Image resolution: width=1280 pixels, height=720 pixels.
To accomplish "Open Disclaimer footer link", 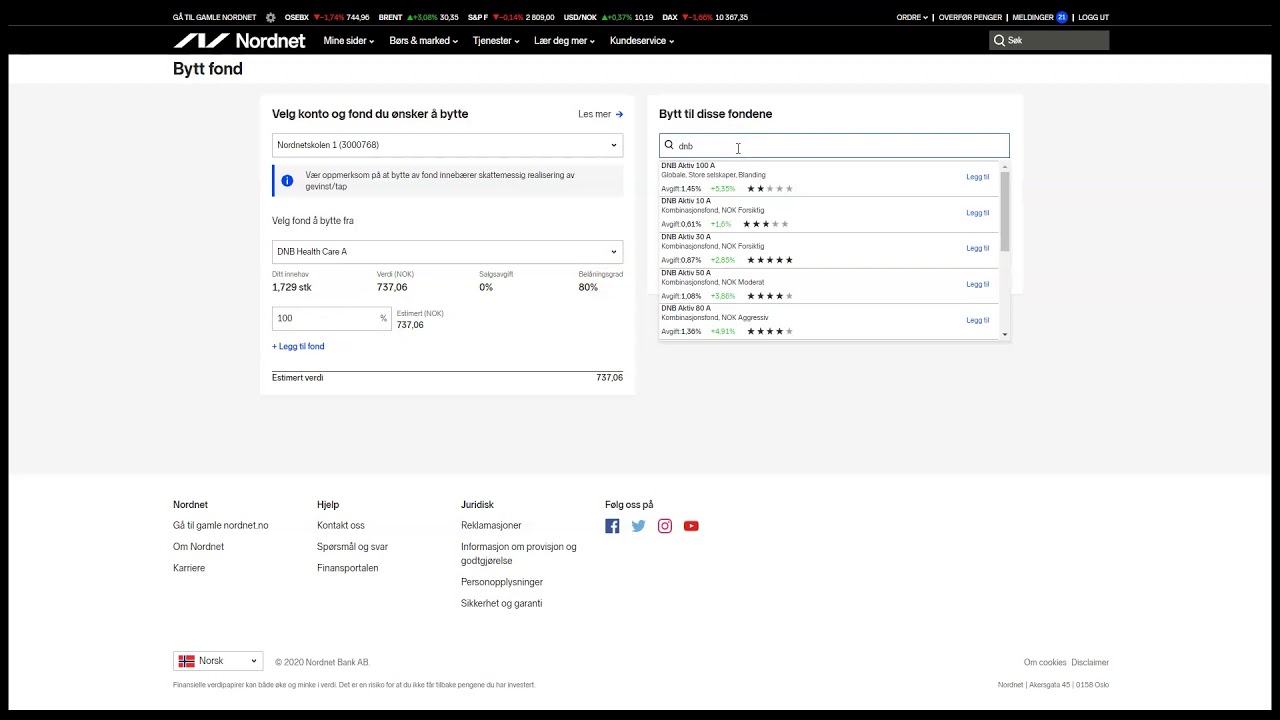I will pos(1090,662).
